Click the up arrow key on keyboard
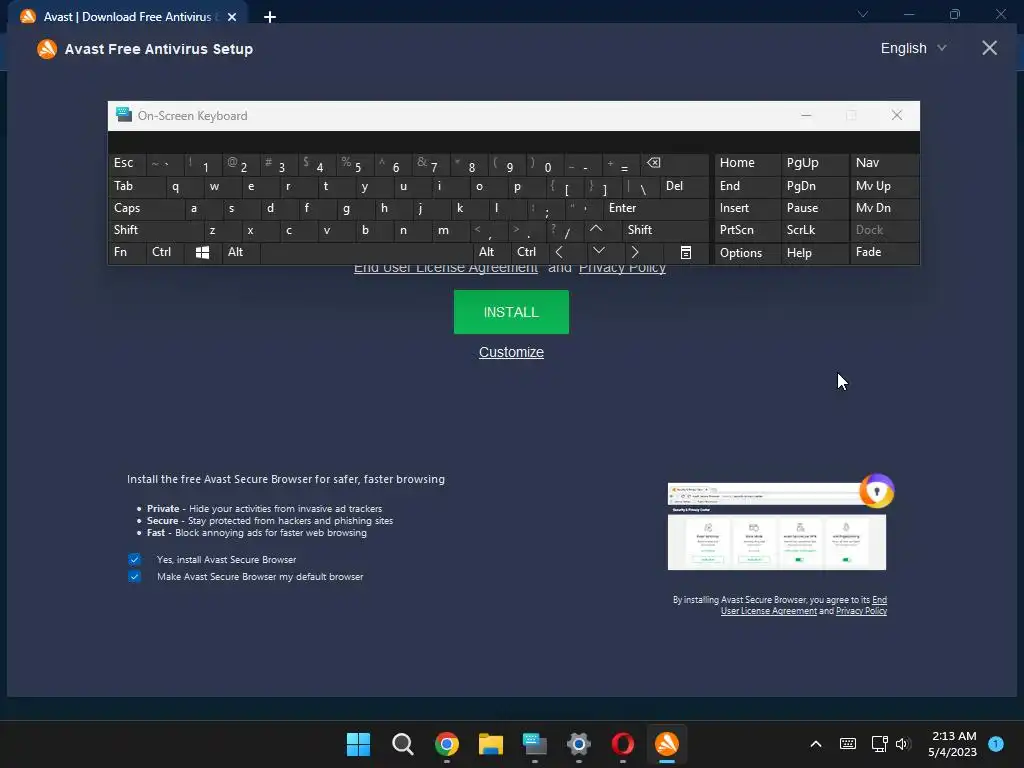Viewport: 1024px width, 768px height. pyautogui.click(x=596, y=229)
